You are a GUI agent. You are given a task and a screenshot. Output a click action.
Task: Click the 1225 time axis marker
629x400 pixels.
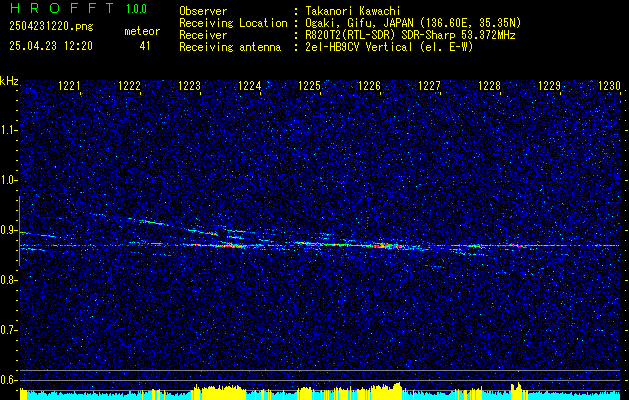click(310, 86)
